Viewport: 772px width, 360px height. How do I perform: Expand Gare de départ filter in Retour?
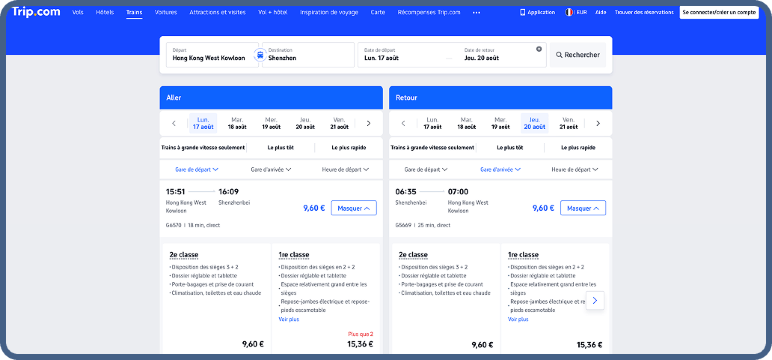[x=426, y=169]
